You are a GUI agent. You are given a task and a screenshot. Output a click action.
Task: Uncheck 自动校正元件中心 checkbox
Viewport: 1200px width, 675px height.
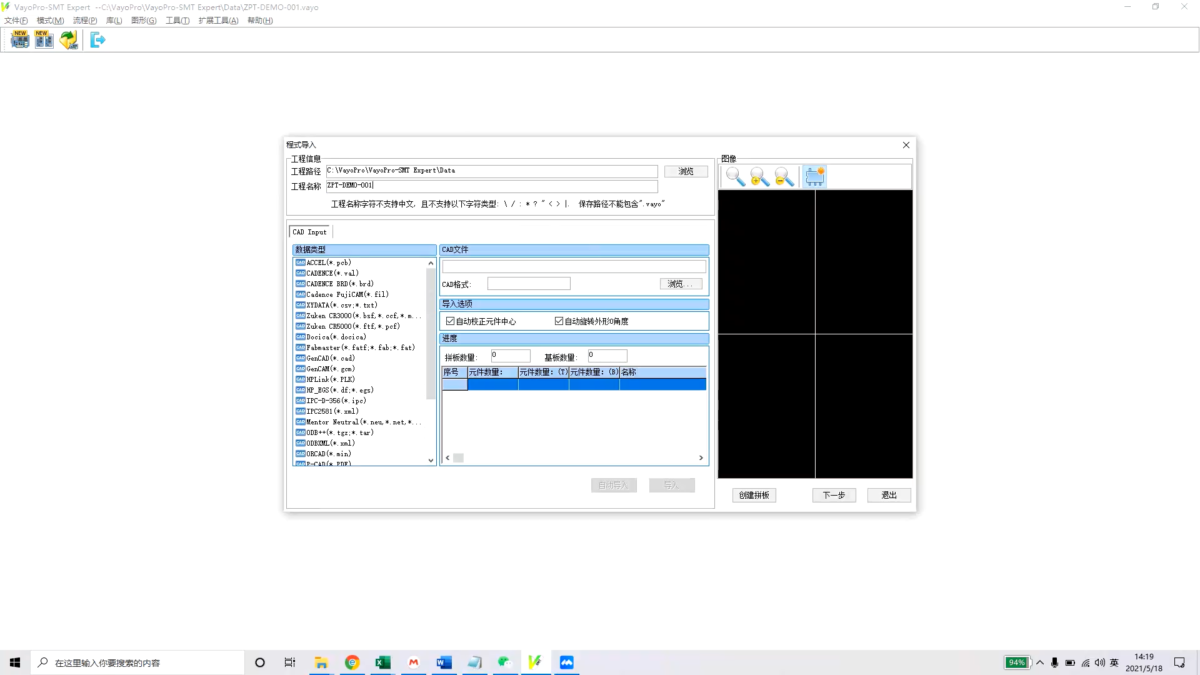(450, 322)
